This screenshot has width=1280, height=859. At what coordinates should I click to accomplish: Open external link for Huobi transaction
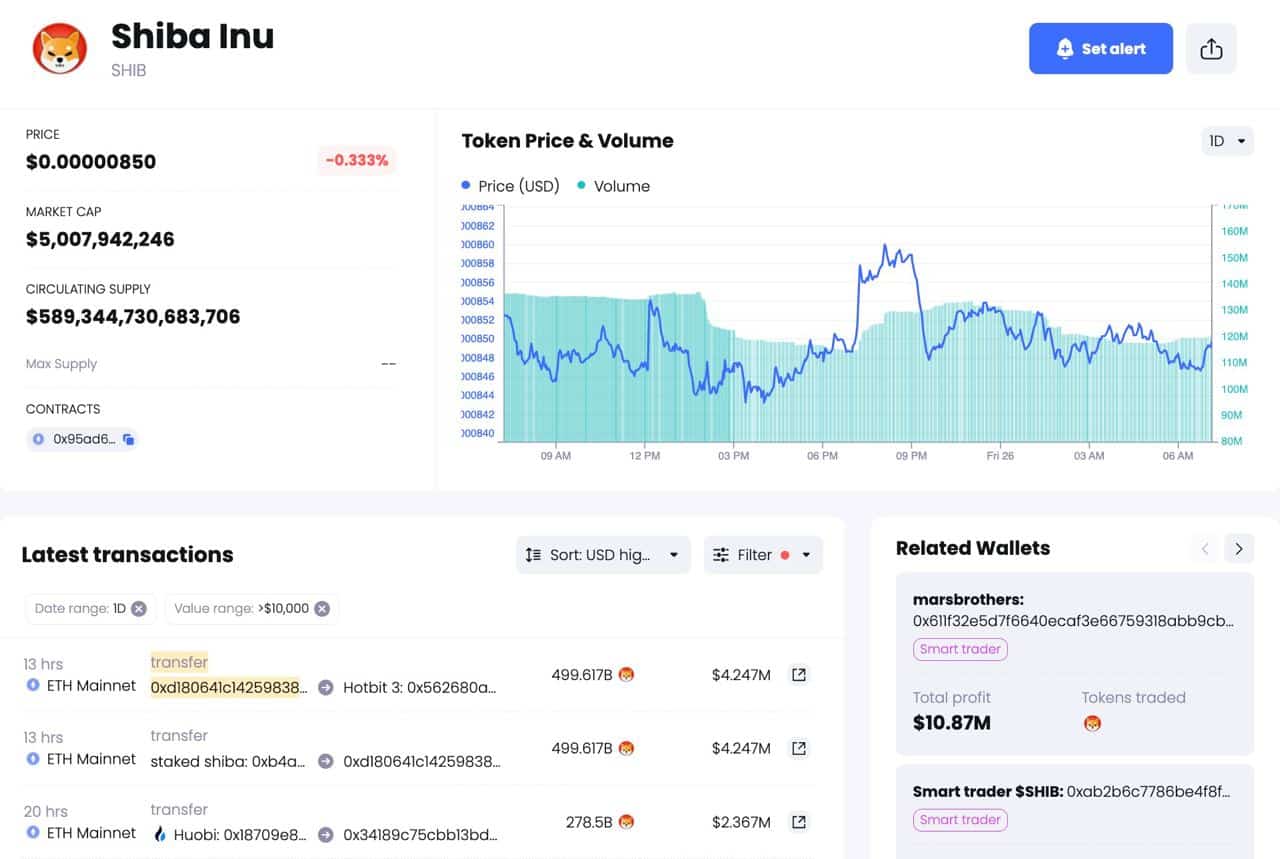[x=798, y=822]
